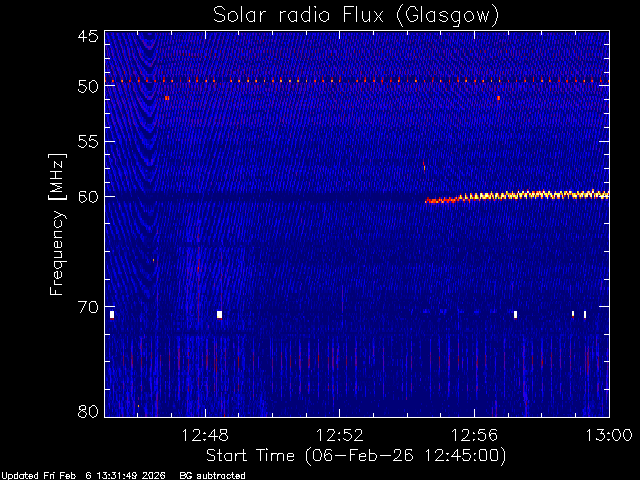Click the '12:52' time axis label

[340, 435]
